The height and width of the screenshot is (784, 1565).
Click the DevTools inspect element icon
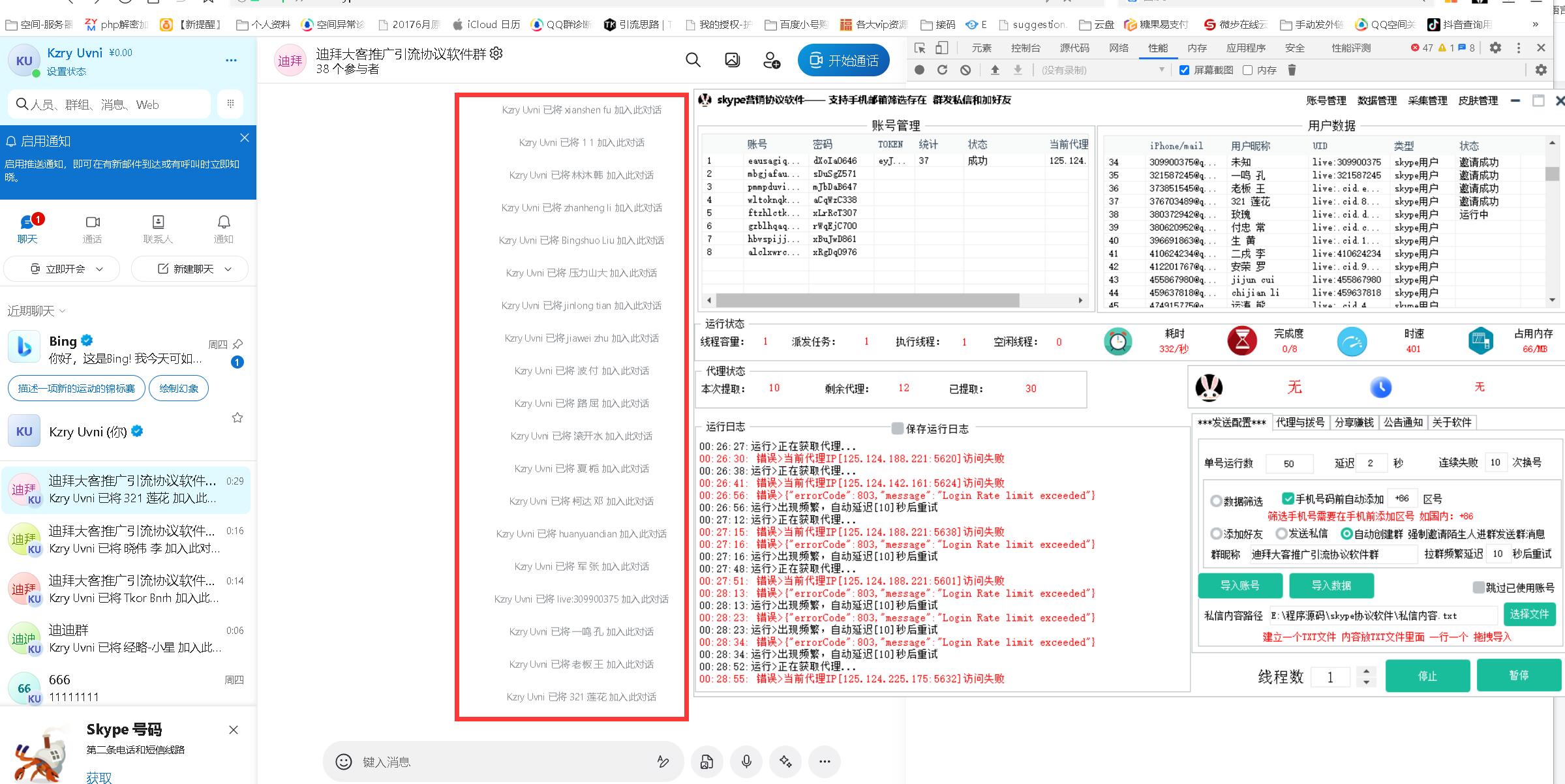click(920, 48)
